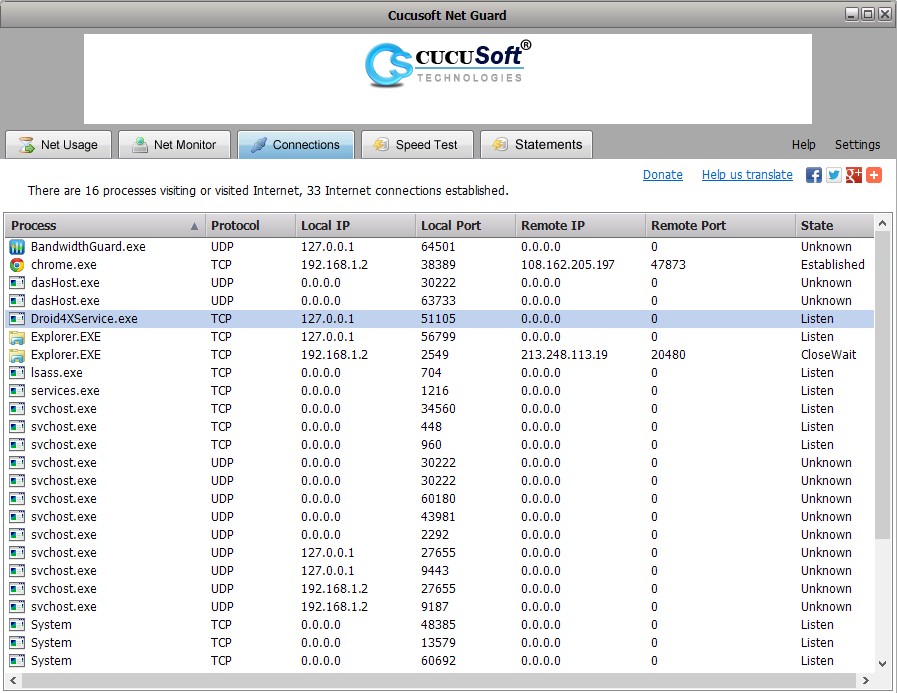Click the Droid4XService.exe process icon
This screenshot has height=693, width=897.
point(15,319)
